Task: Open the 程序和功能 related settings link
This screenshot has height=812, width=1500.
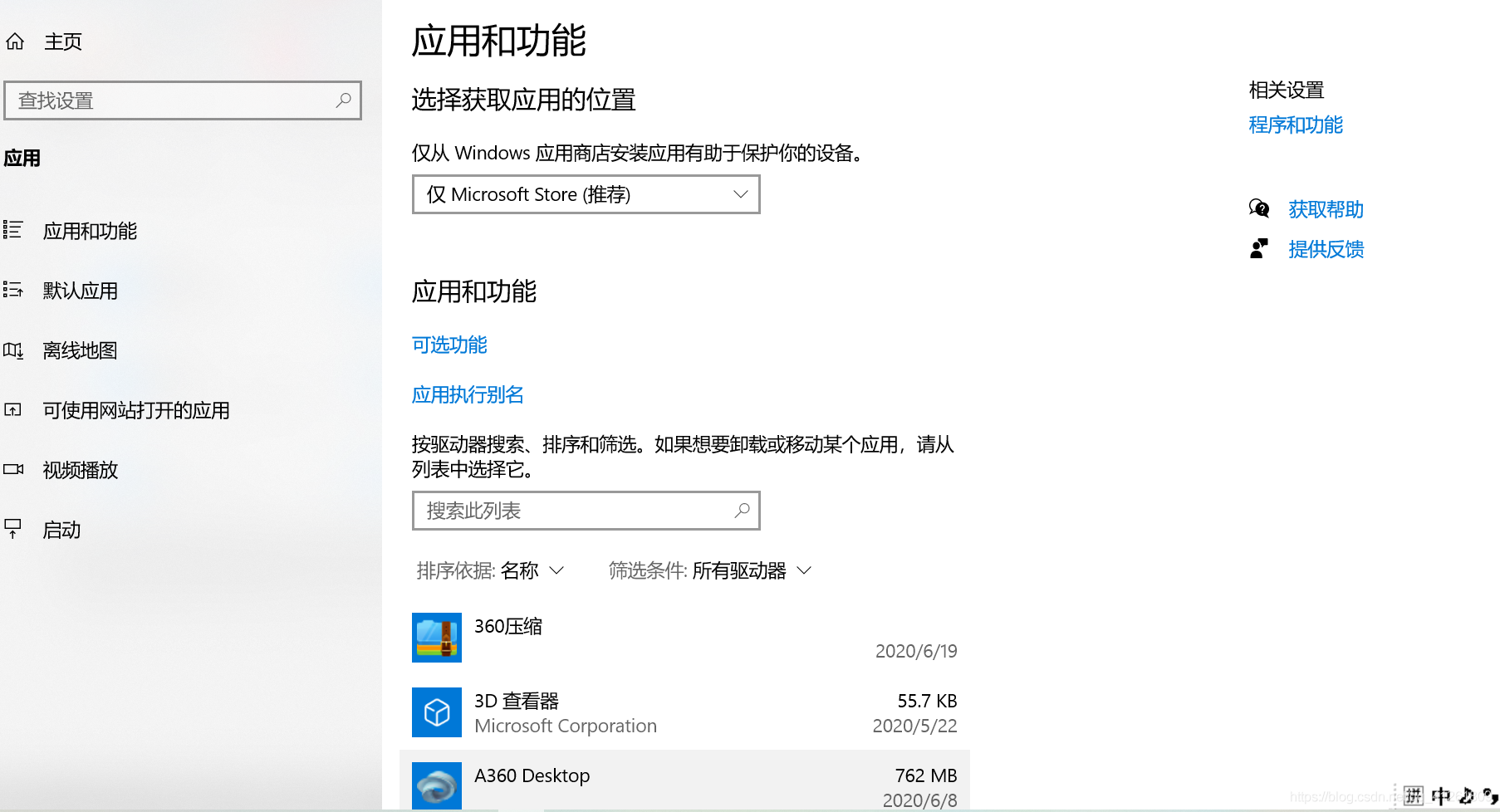Action: pyautogui.click(x=1296, y=125)
